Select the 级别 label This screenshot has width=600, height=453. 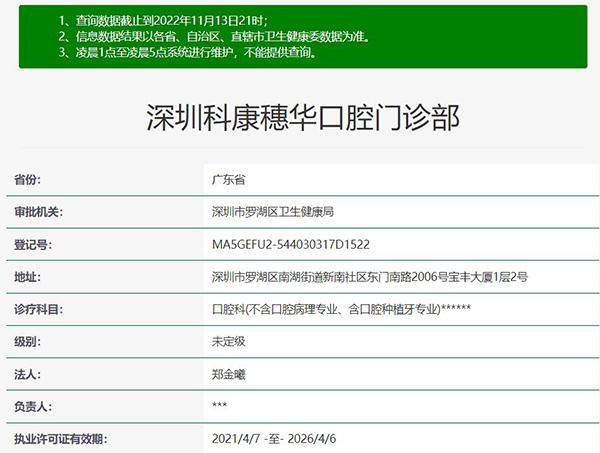[x=27, y=341]
